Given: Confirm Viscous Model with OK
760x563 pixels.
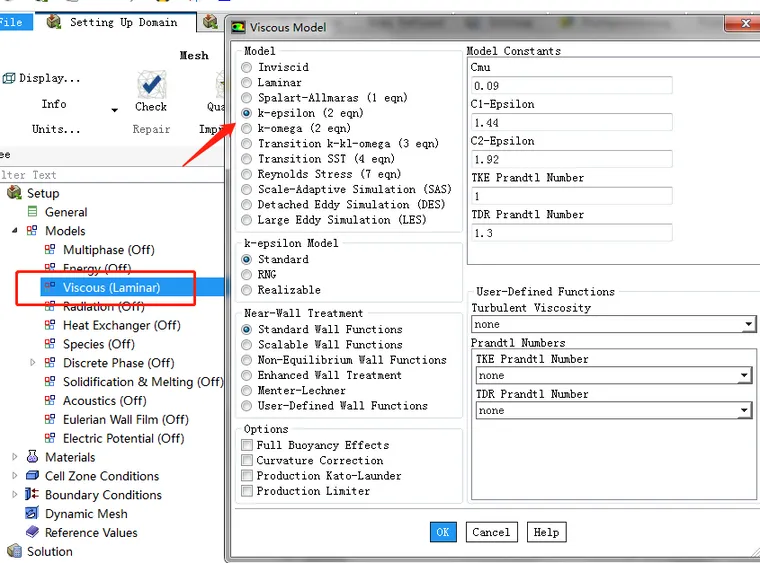Looking at the screenshot, I should pos(443,532).
